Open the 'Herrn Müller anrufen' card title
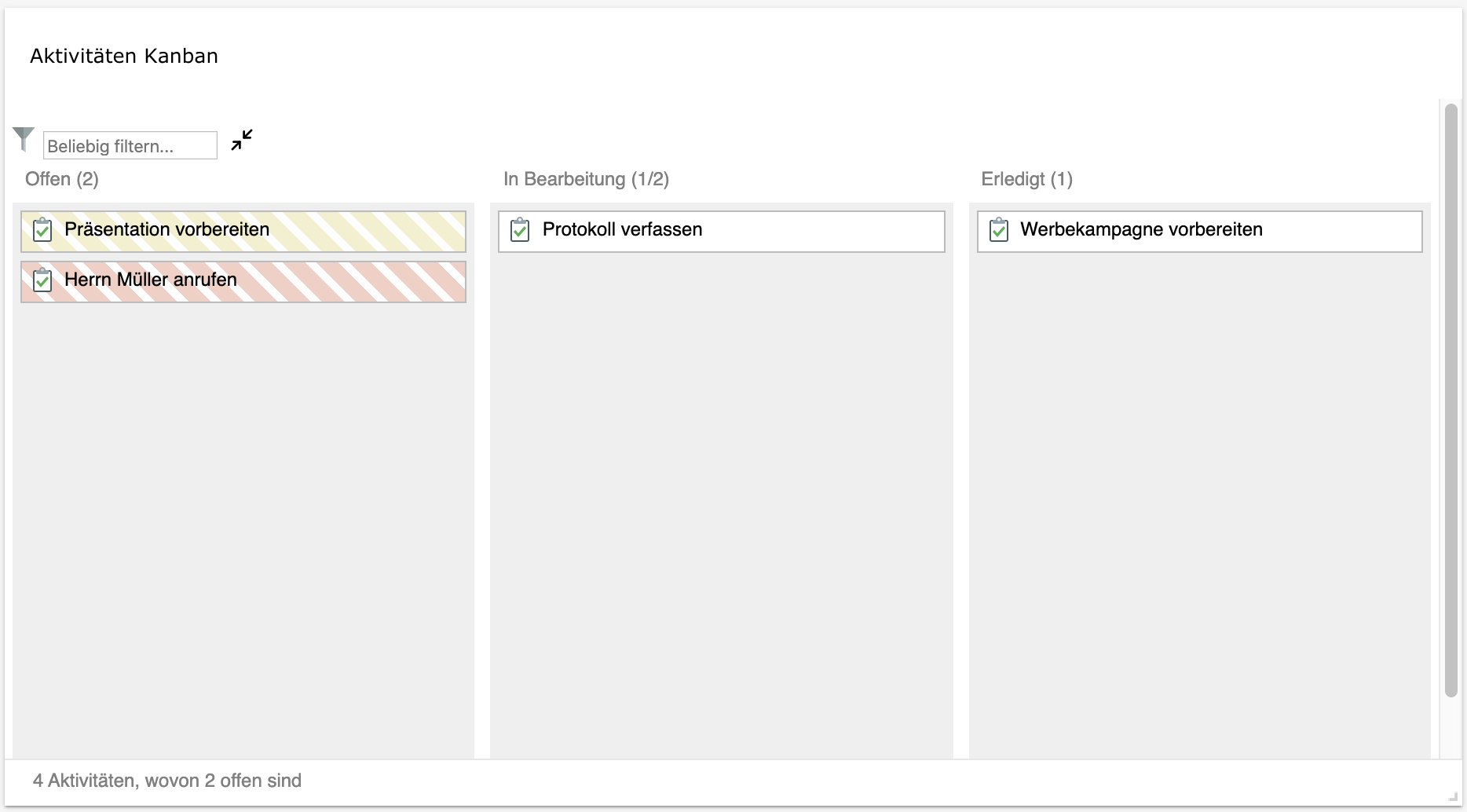The height and width of the screenshot is (812, 1467). tap(151, 280)
